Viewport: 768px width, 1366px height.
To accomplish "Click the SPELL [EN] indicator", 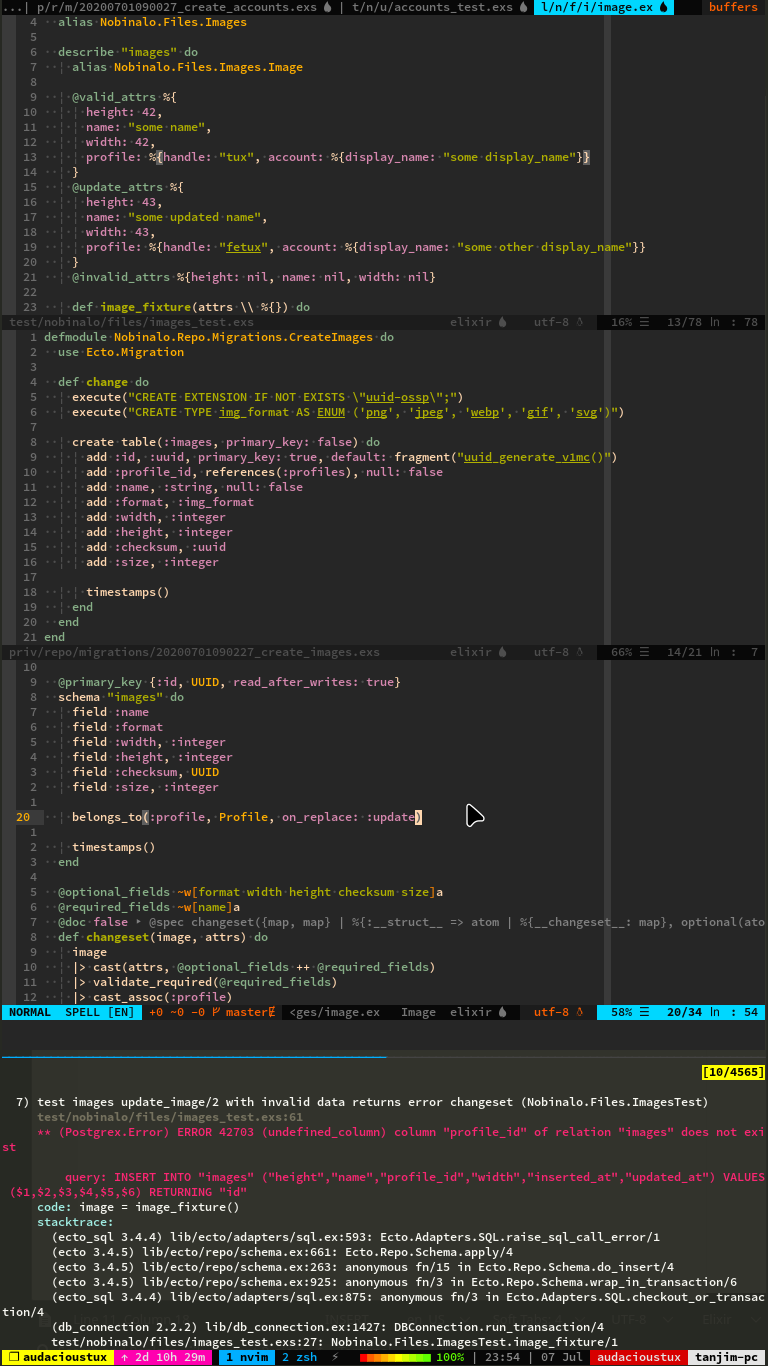I will (x=99, y=1012).
